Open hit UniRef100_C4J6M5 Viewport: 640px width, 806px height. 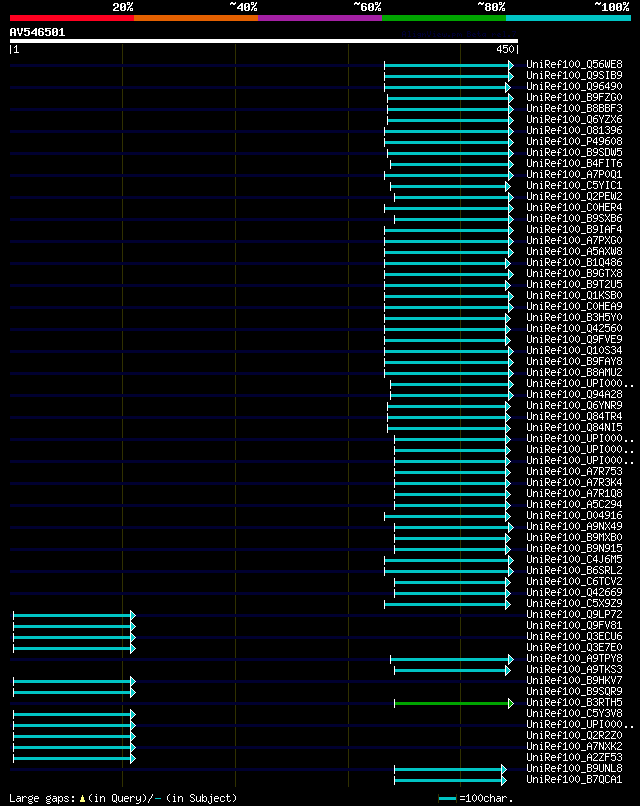(574, 559)
